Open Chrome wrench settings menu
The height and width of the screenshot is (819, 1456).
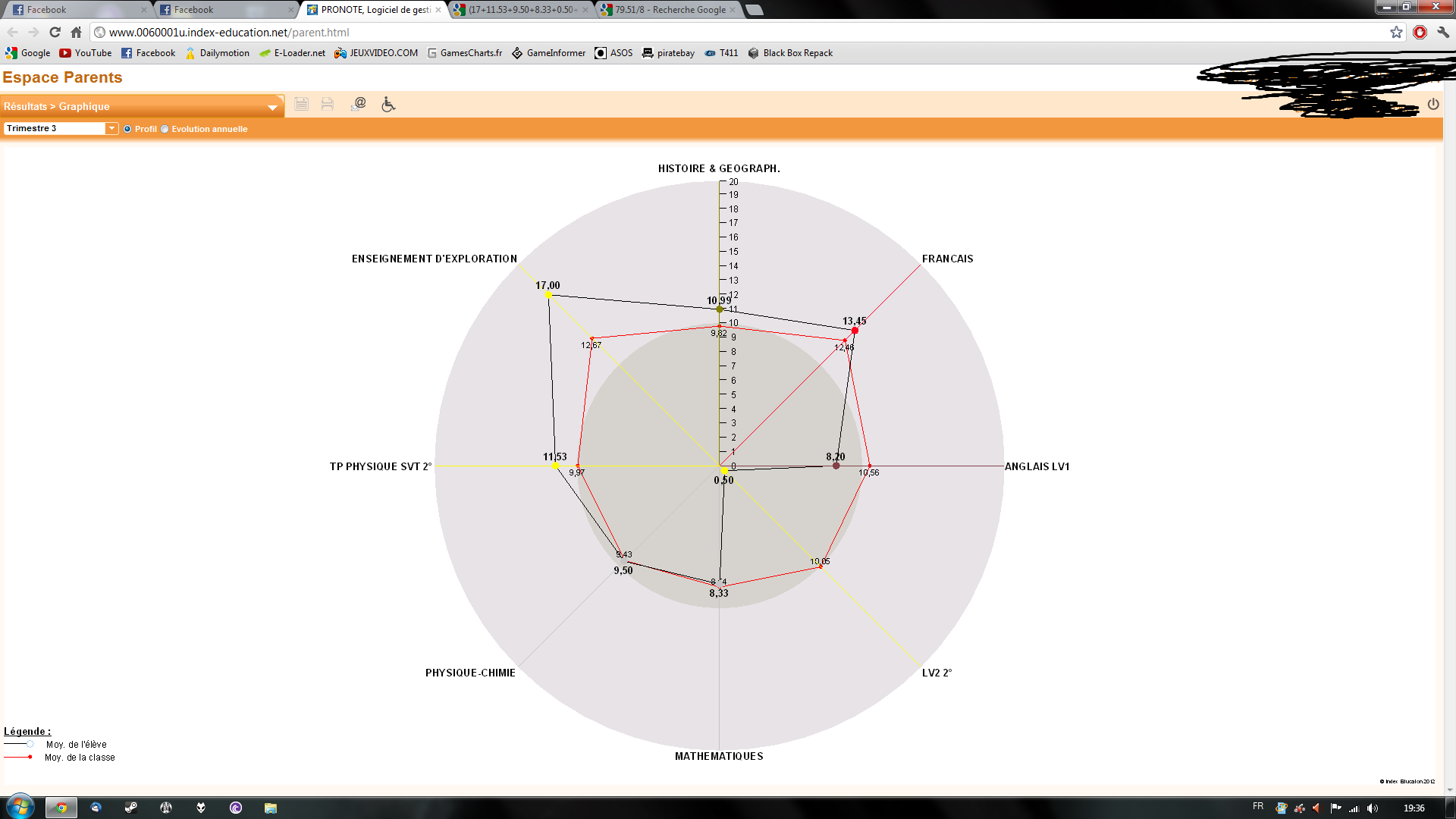pyautogui.click(x=1442, y=32)
